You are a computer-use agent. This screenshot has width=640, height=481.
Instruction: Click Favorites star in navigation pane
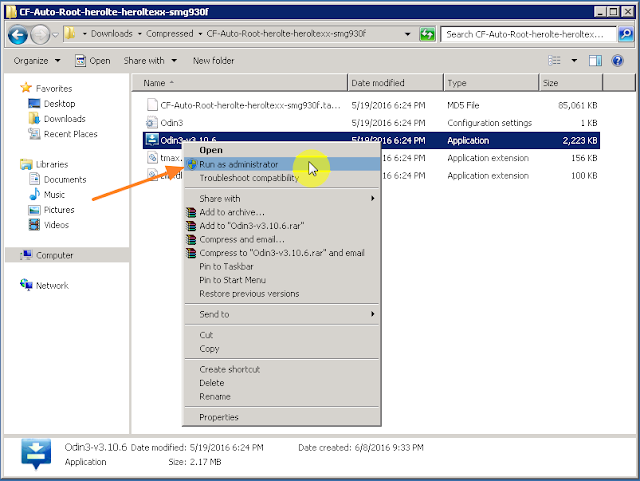point(26,88)
